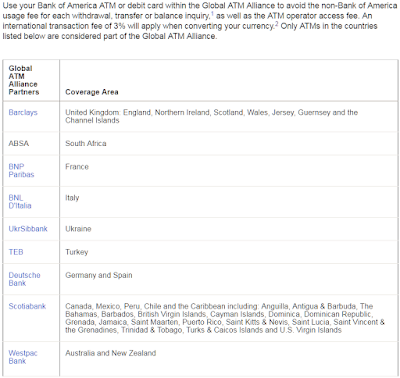Viewport: 400px width, 378px height.
Task: Open the Westpac Bank link
Action: pyautogui.click(x=23, y=357)
